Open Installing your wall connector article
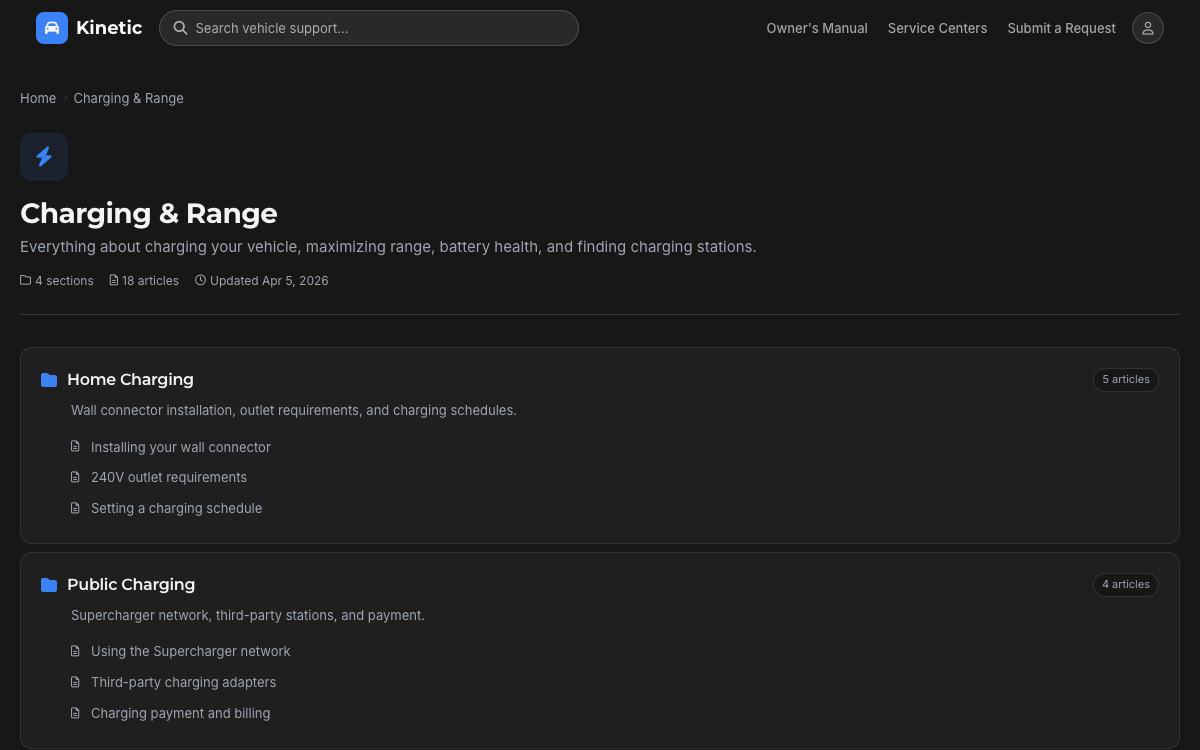1200x750 pixels. 181,447
